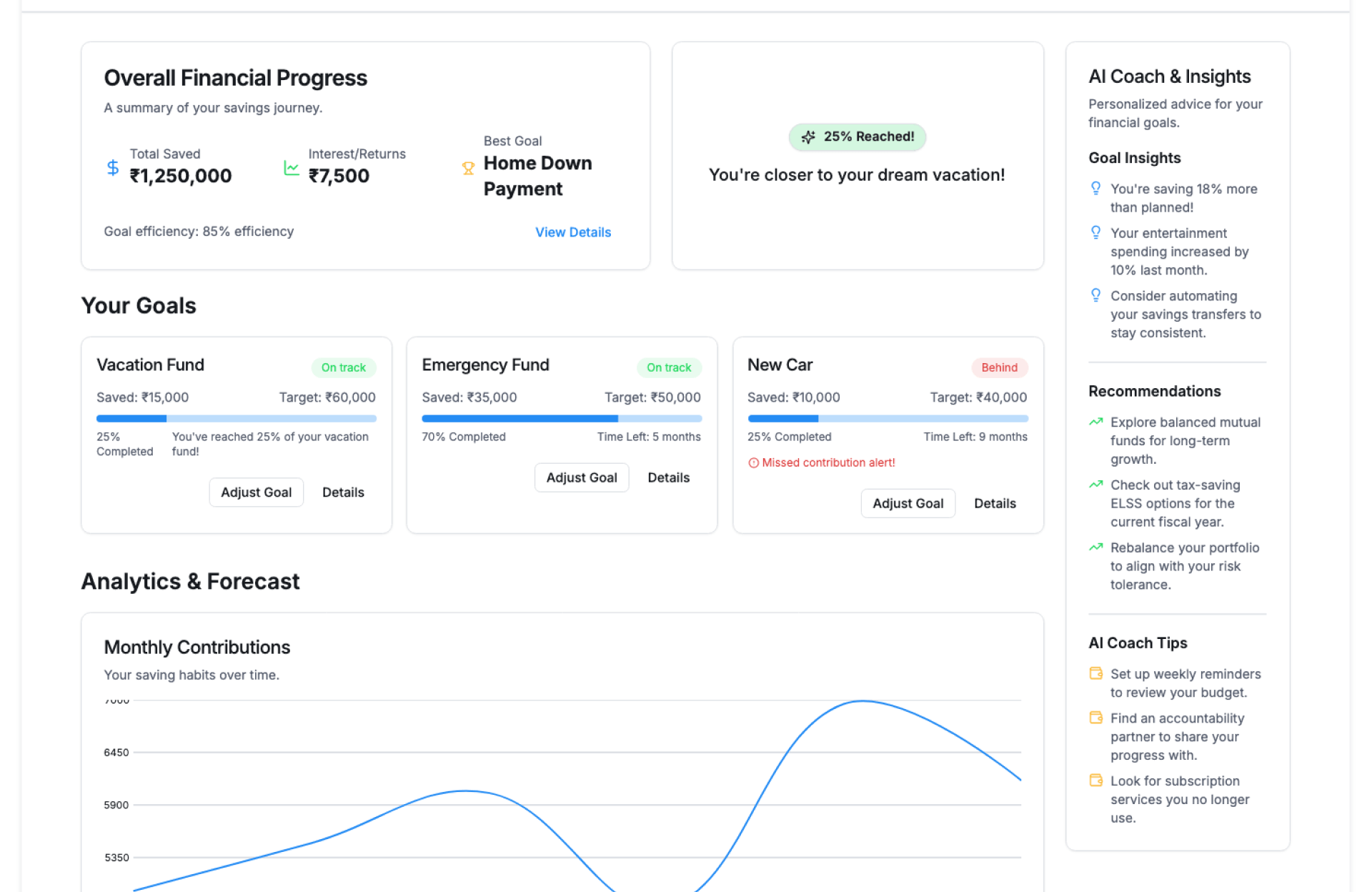Click the alert icon on Missed contribution warning
The height and width of the screenshot is (892, 1372).
[x=753, y=463]
